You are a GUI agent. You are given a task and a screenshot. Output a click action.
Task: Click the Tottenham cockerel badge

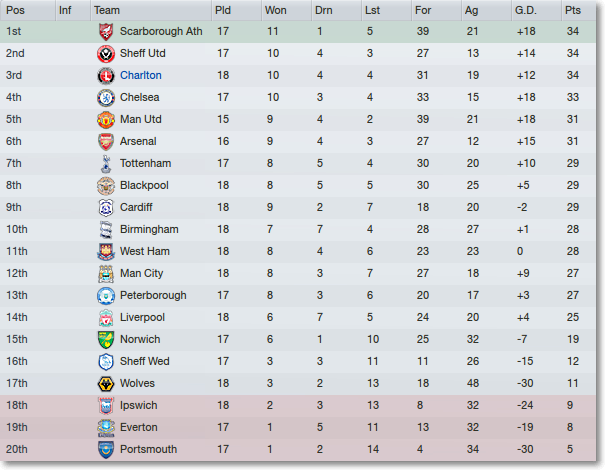coord(106,164)
